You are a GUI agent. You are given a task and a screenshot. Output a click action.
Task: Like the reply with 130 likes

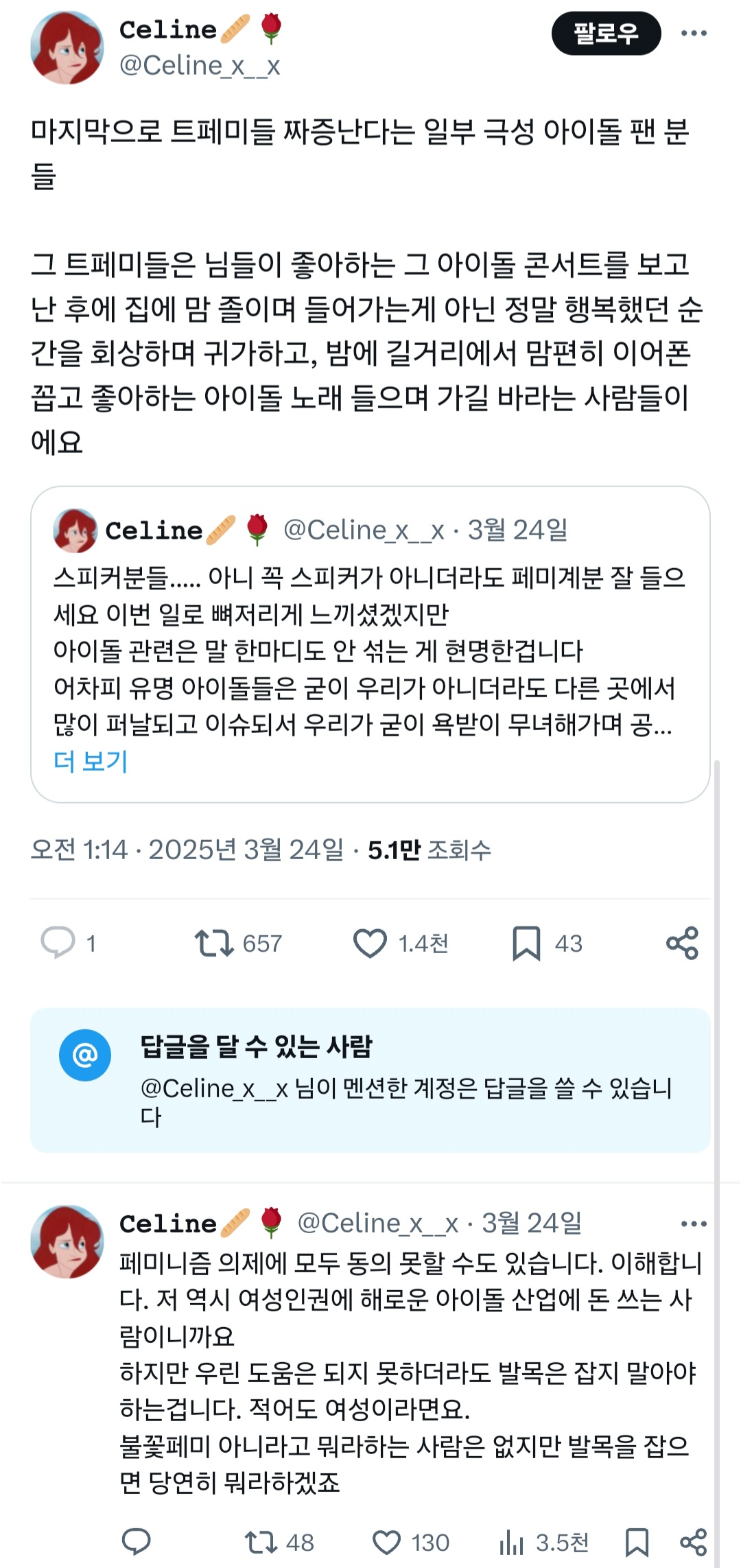[386, 1543]
